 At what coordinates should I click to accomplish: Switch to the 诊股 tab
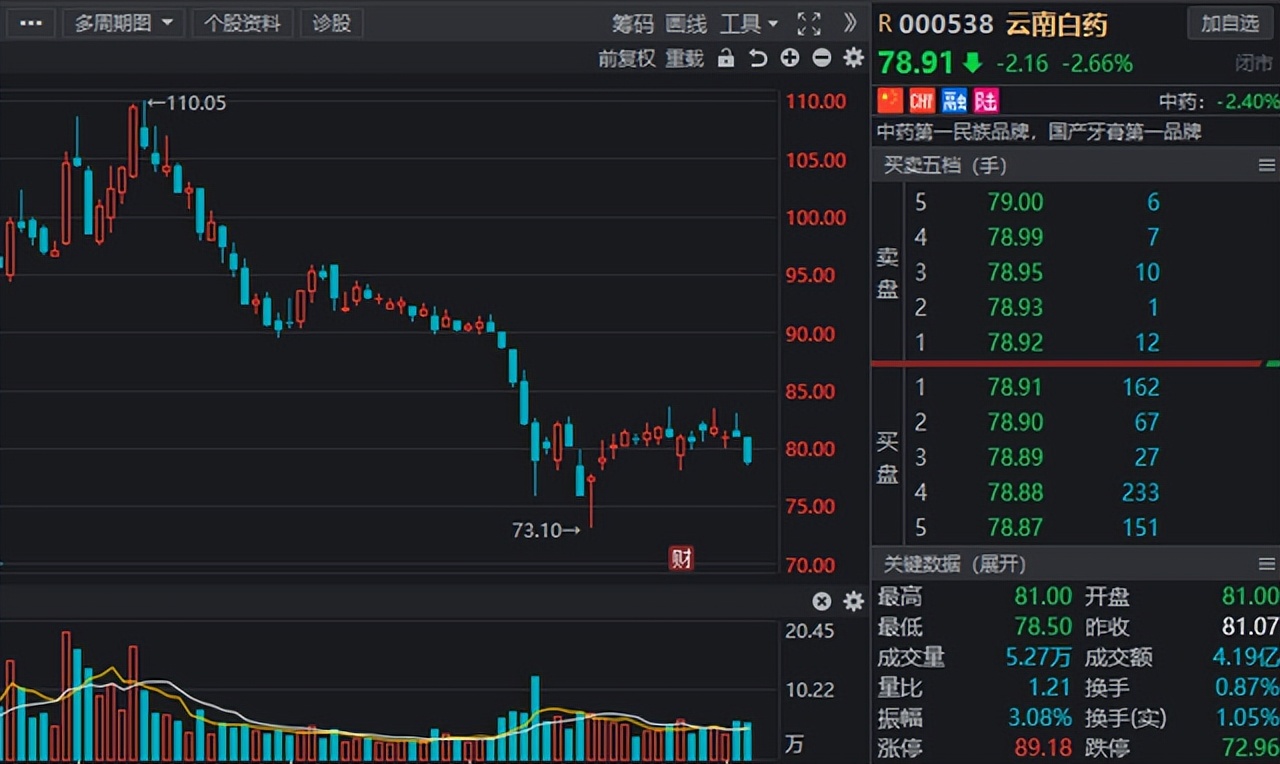pyautogui.click(x=331, y=23)
